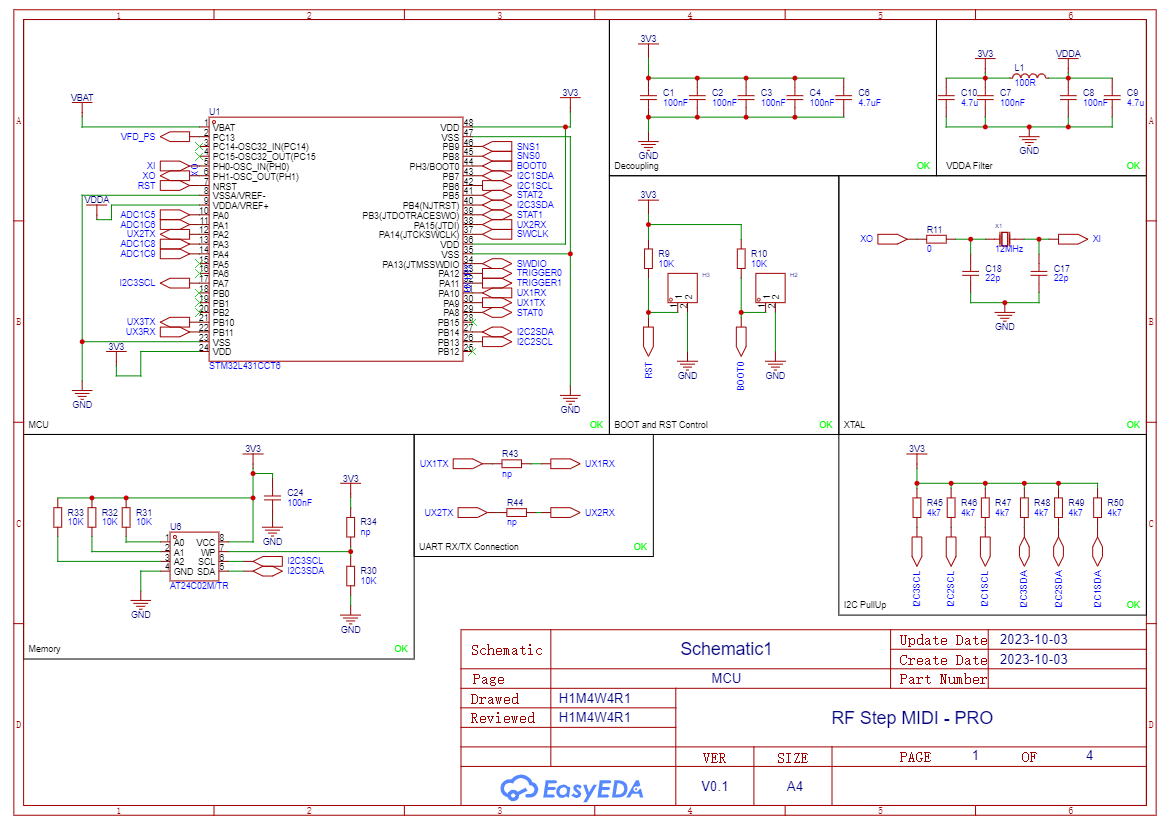Click pull-up resistor R45 4k7

click(917, 507)
